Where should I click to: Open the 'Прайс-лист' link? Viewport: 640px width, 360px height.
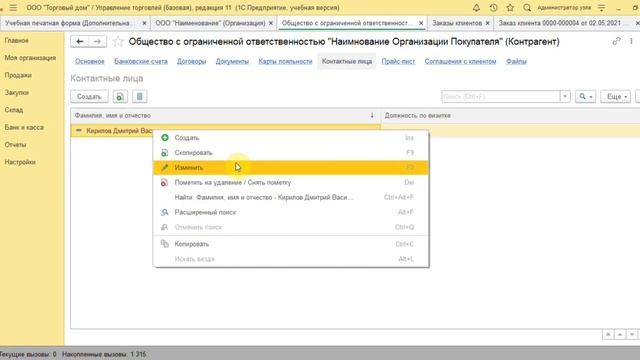[x=398, y=62]
